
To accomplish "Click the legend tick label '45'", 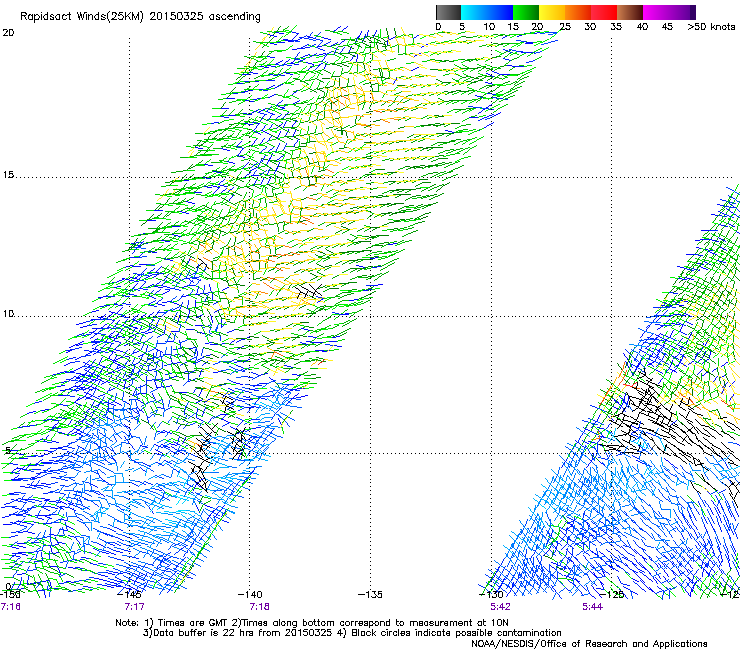I will [667, 27].
